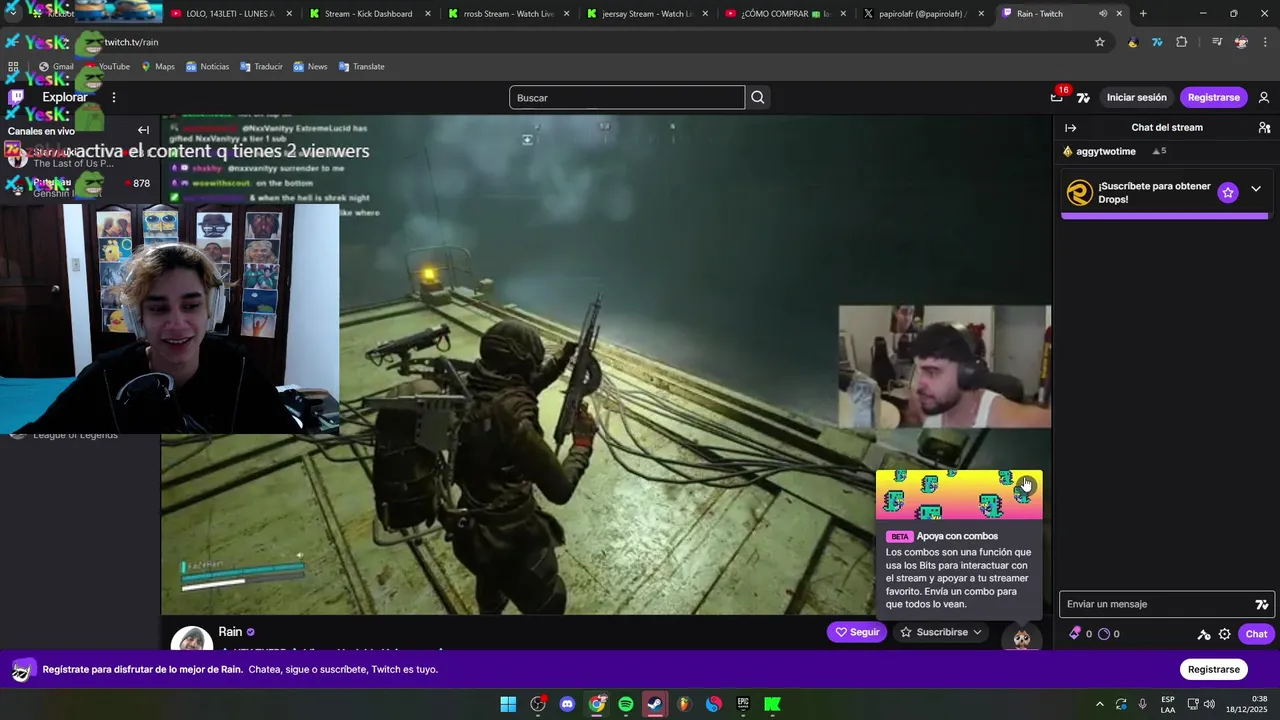1280x720 pixels.
Task: Open the Kick app from the taskbar
Action: [x=772, y=704]
